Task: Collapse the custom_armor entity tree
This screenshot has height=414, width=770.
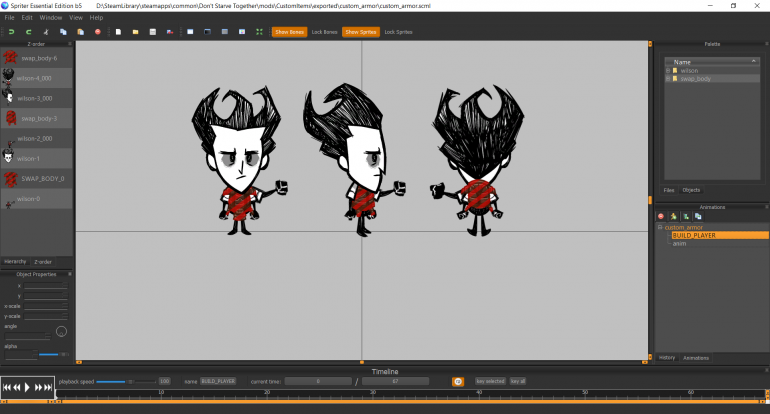Action: tap(659, 227)
